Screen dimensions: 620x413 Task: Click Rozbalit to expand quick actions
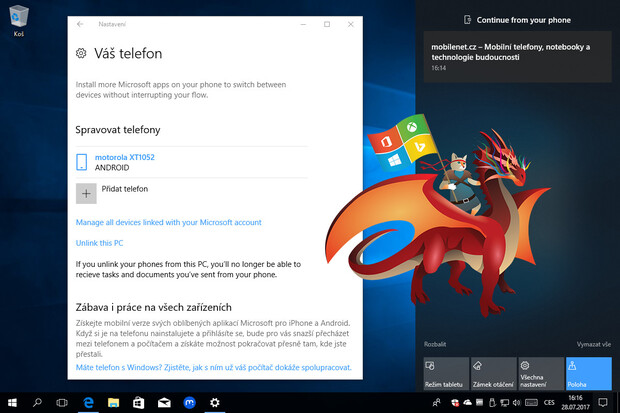(x=435, y=344)
